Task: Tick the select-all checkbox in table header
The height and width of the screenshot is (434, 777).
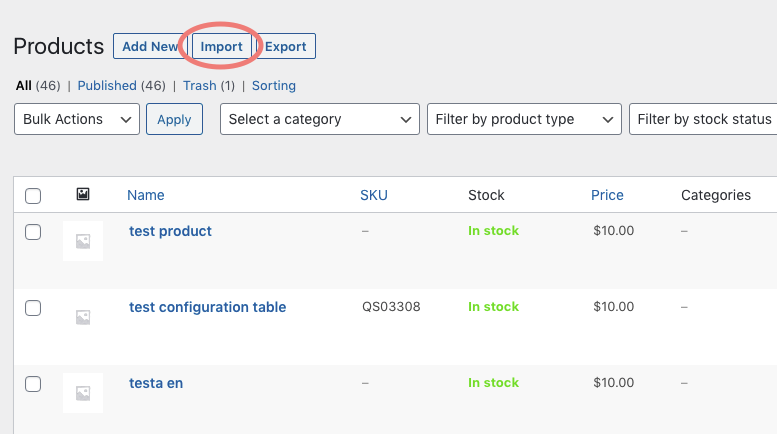Action: pyautogui.click(x=33, y=196)
